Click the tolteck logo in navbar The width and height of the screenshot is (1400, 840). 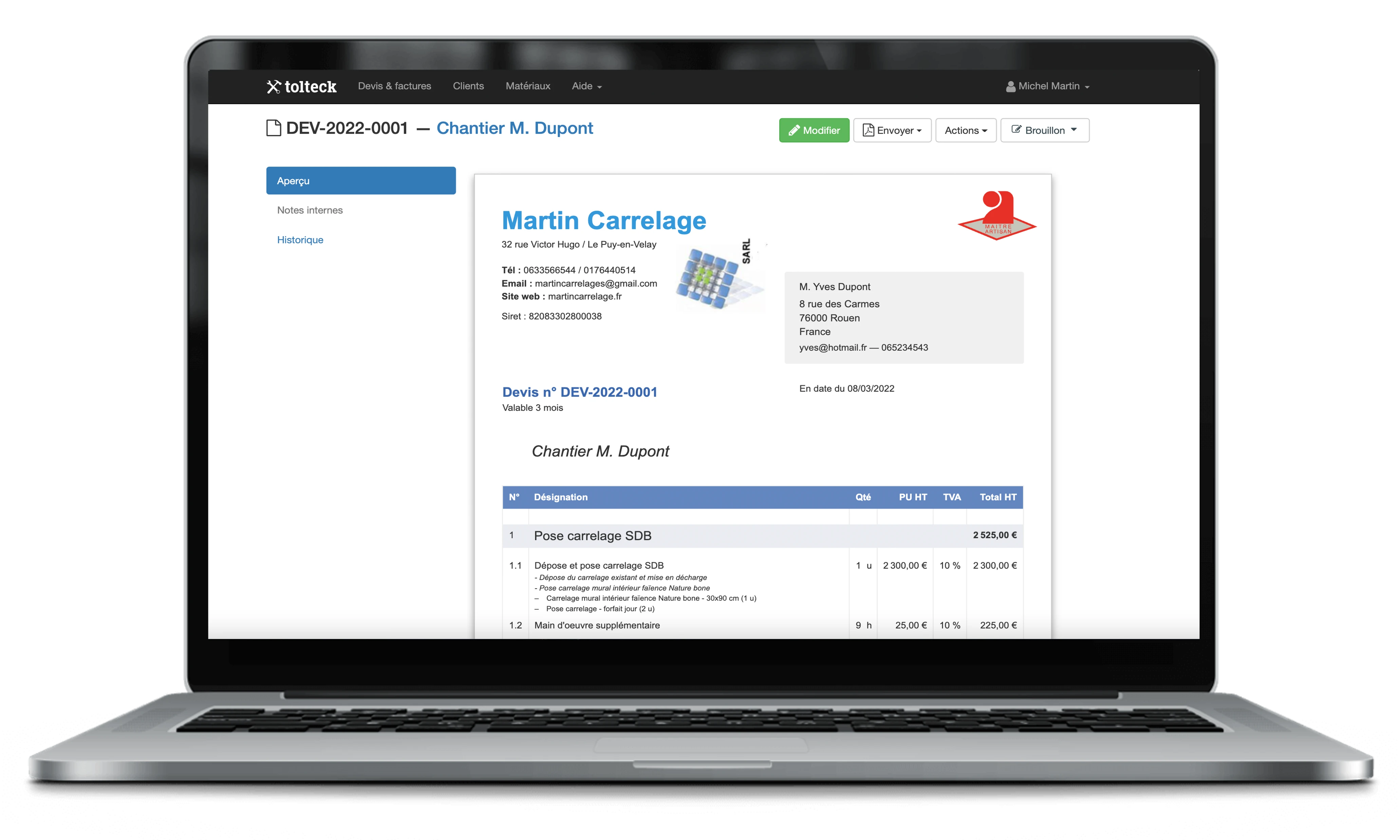[301, 86]
